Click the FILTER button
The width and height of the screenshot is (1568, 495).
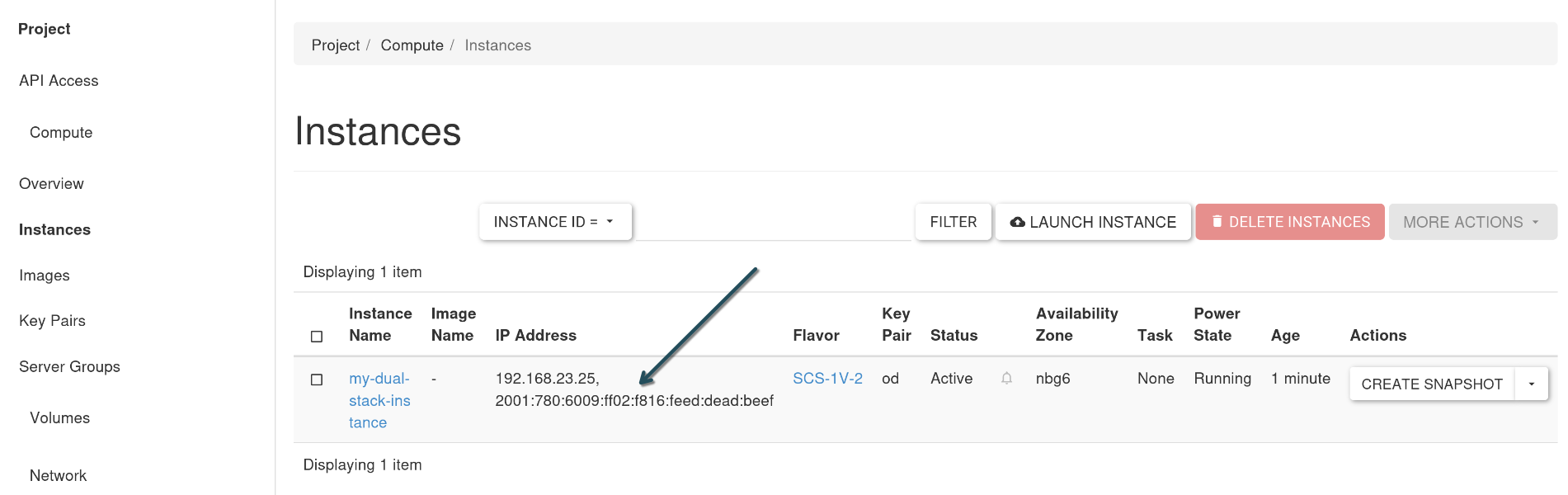click(954, 222)
